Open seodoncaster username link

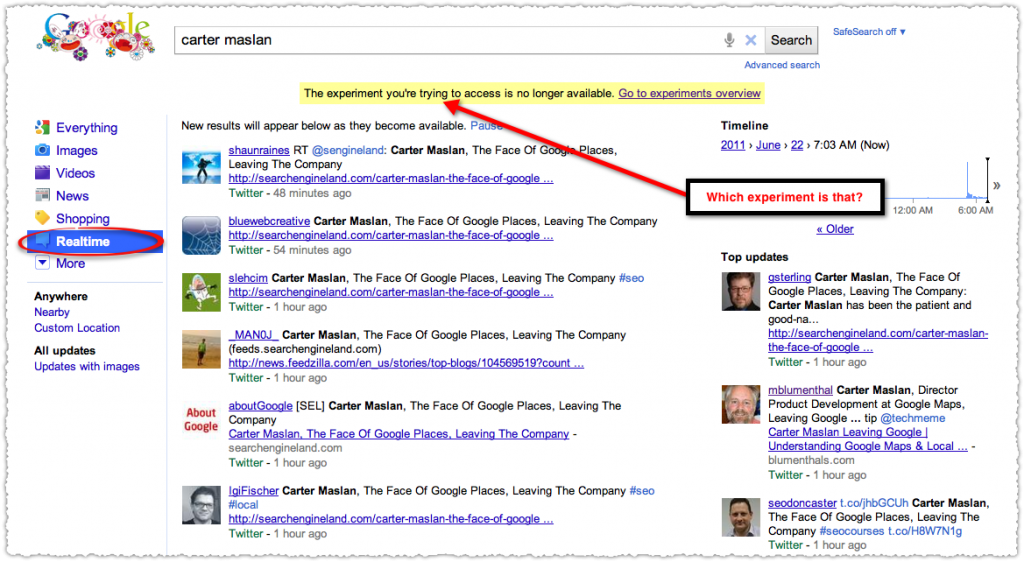802,503
